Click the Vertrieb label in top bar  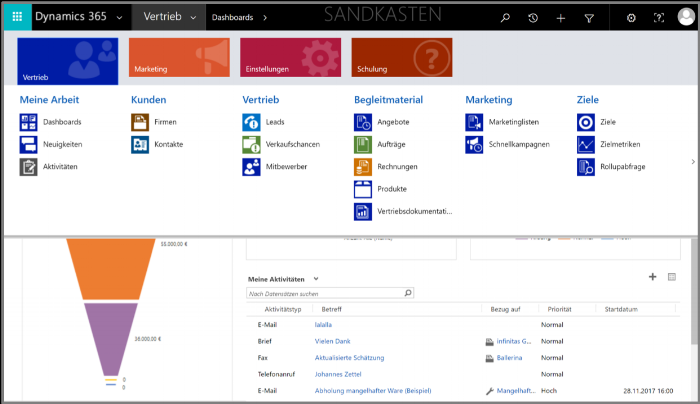(162, 17)
